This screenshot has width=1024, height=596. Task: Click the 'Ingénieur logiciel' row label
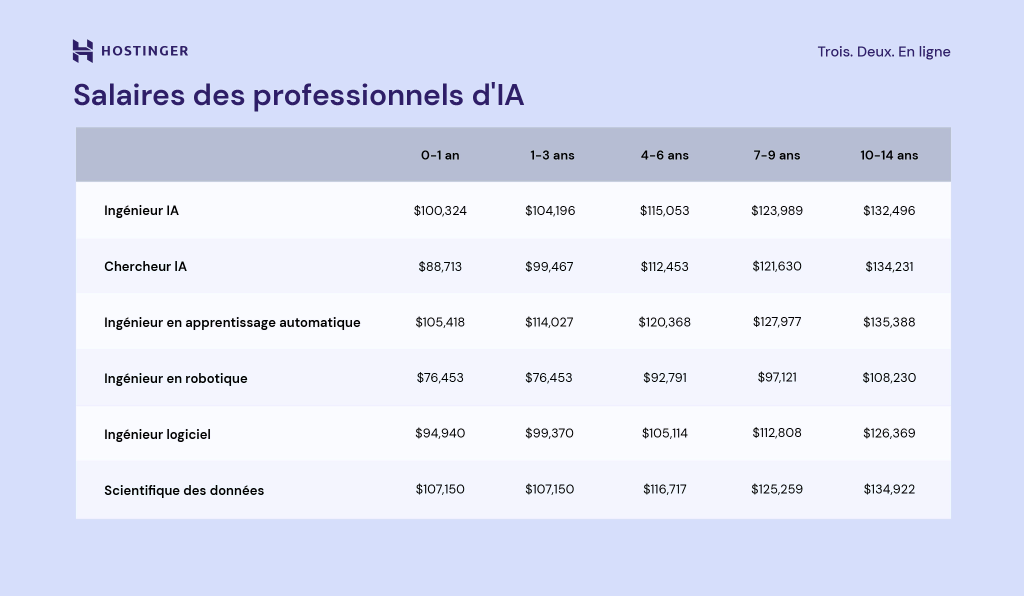coord(157,434)
